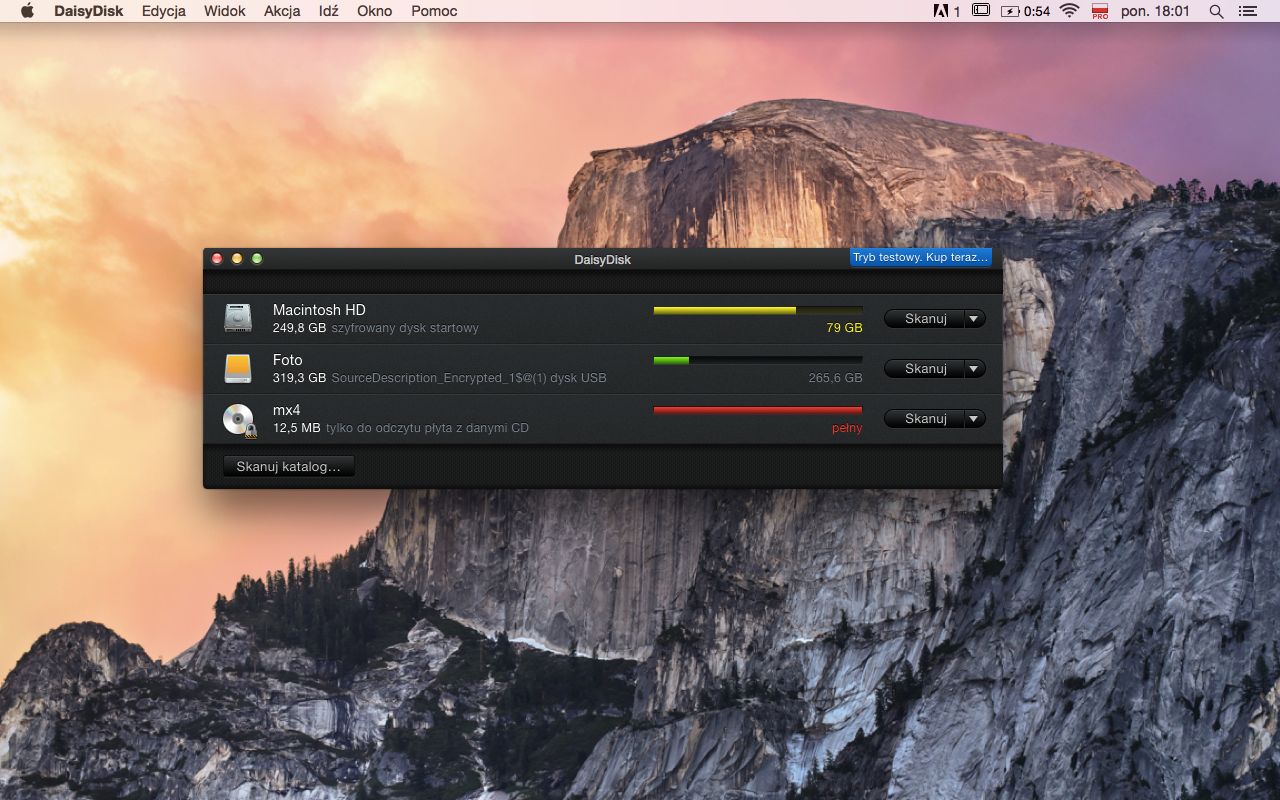
Task: Open the Akcja menu
Action: tap(283, 11)
